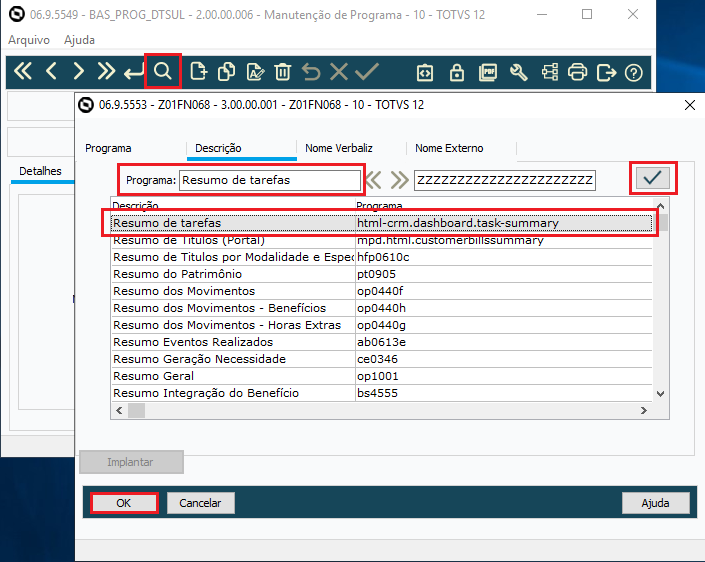Create a new program record icon
This screenshot has height=562, width=705.
click(198, 71)
